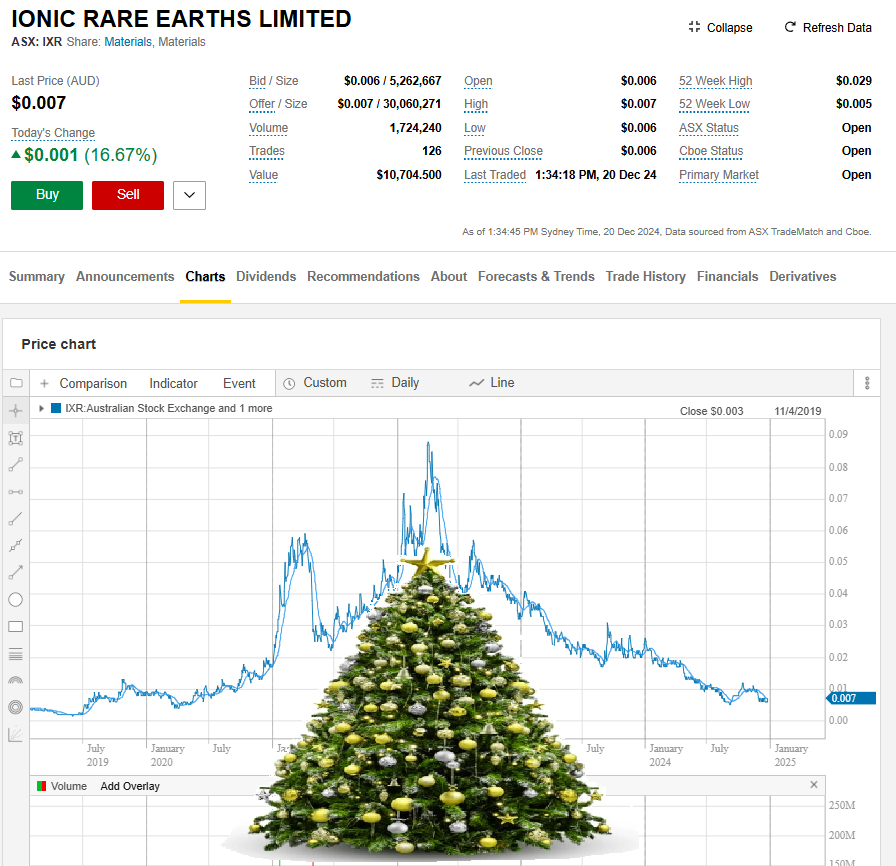896x866 pixels.
Task: Select the horizontal retracement lines tool
Action: 16,654
